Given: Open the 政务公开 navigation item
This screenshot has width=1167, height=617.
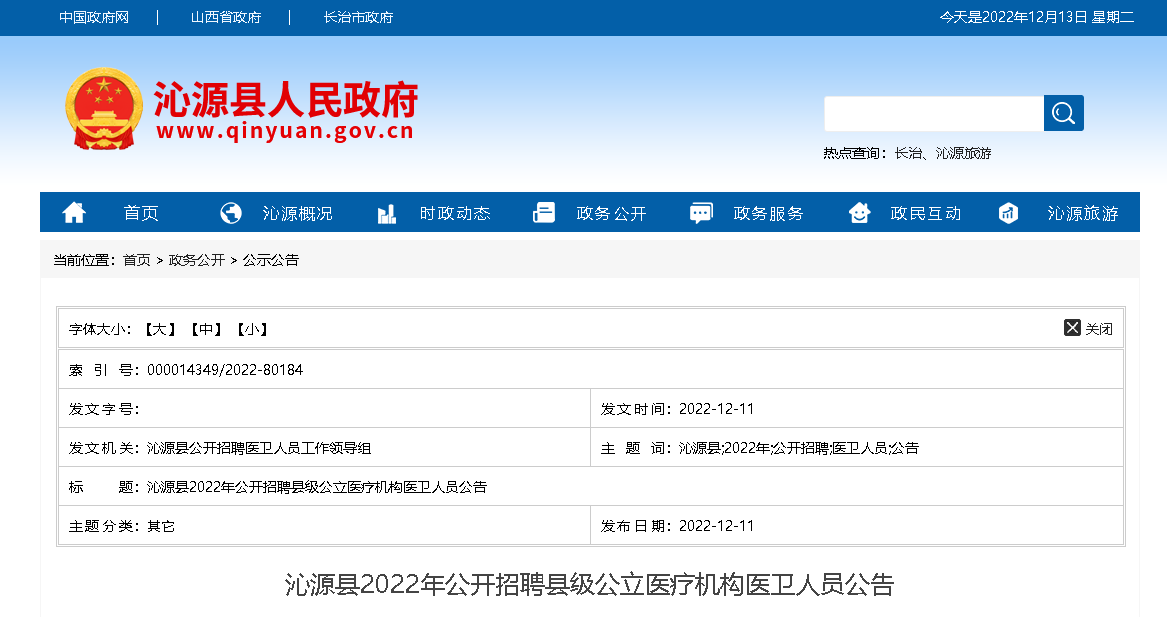Looking at the screenshot, I should click(612, 214).
